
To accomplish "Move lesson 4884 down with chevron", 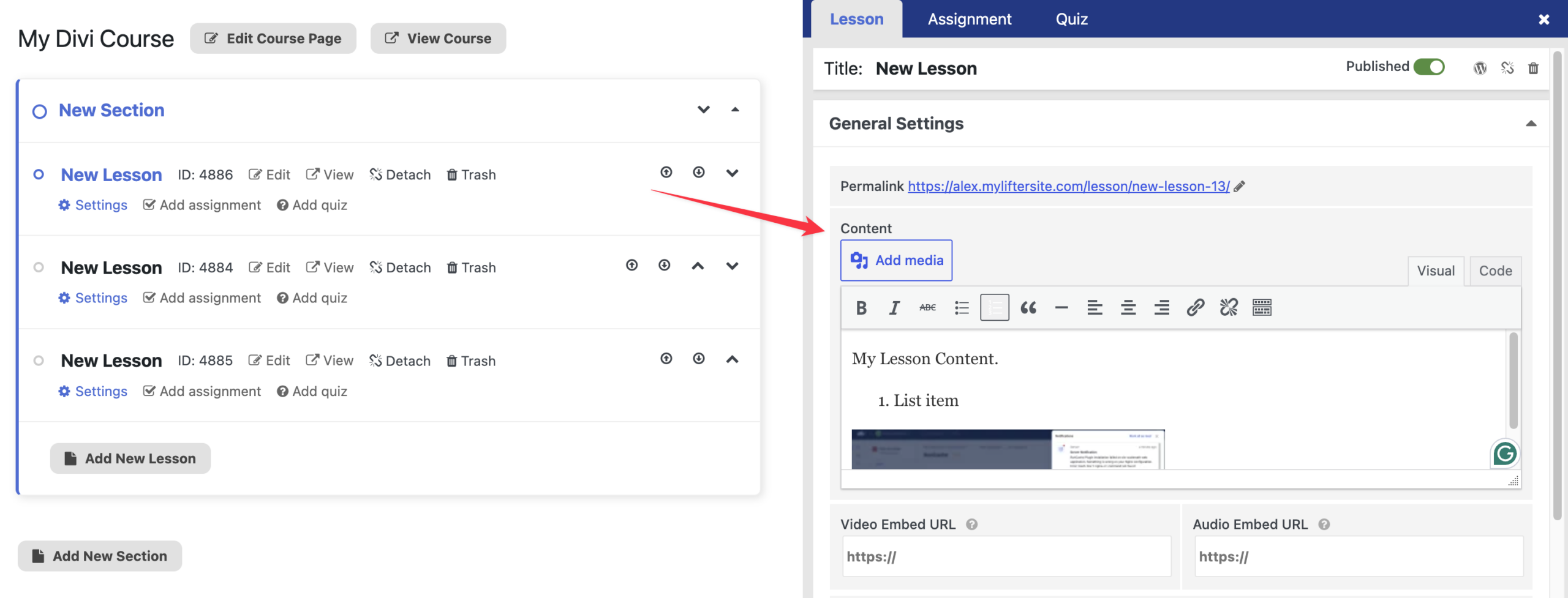I will coord(732,266).
